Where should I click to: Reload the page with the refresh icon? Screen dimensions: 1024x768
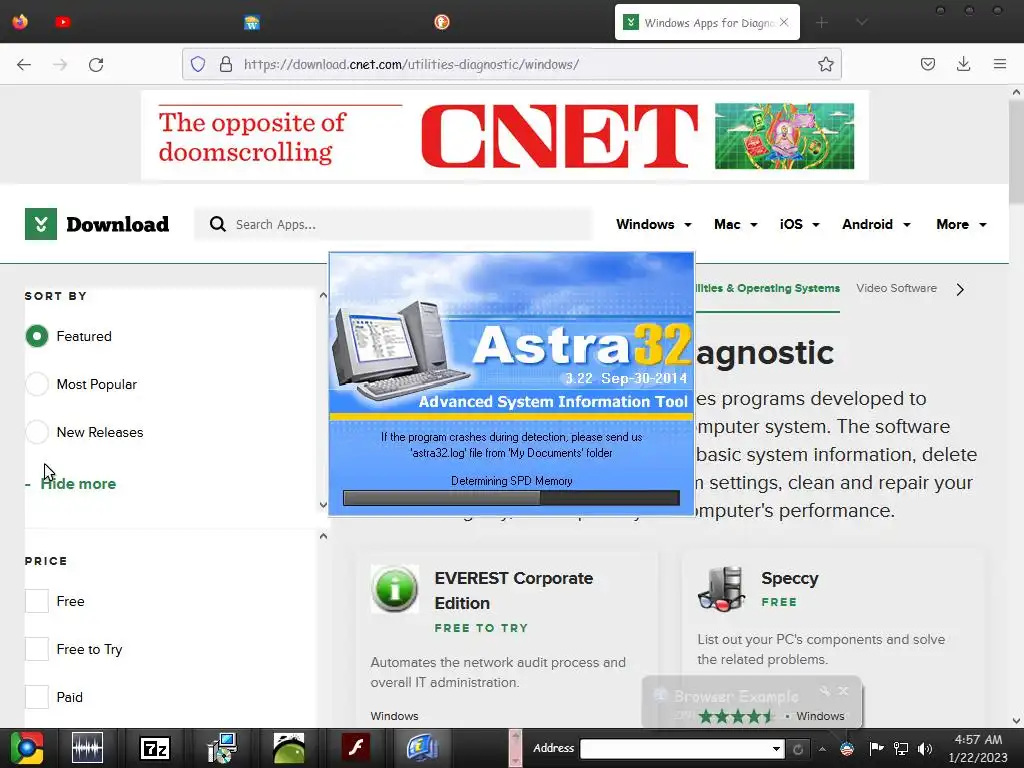point(96,65)
